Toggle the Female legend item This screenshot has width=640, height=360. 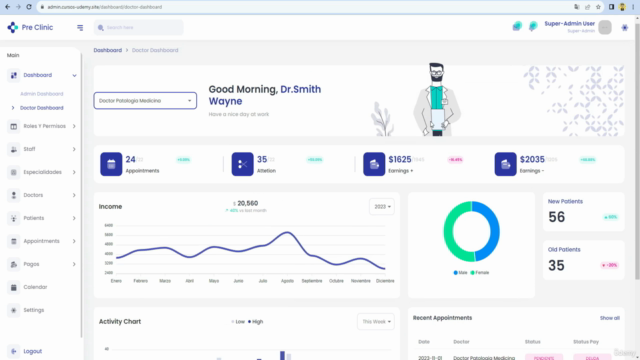click(480, 273)
